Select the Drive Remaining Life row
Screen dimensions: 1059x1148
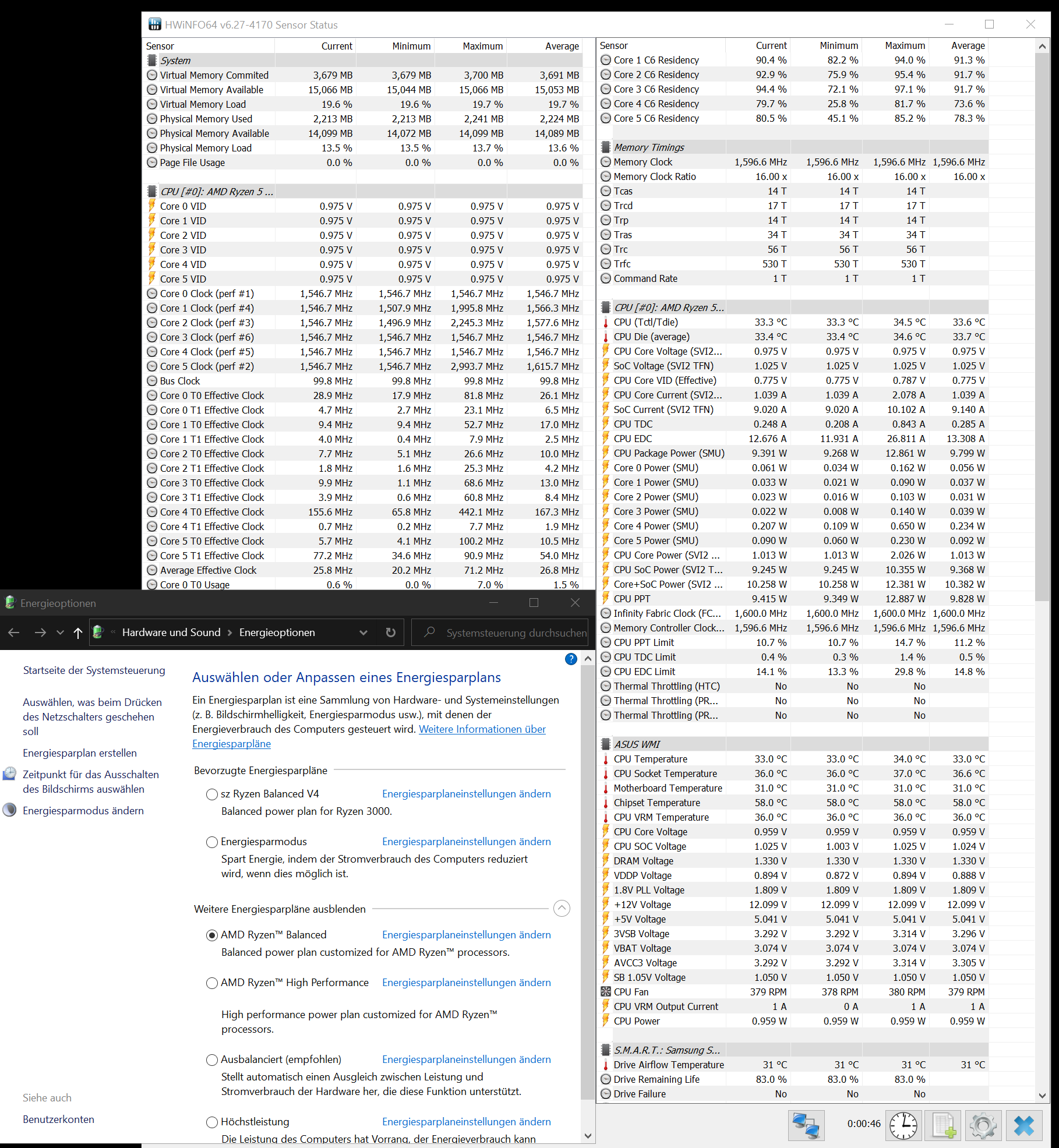pyautogui.click(x=793, y=1079)
